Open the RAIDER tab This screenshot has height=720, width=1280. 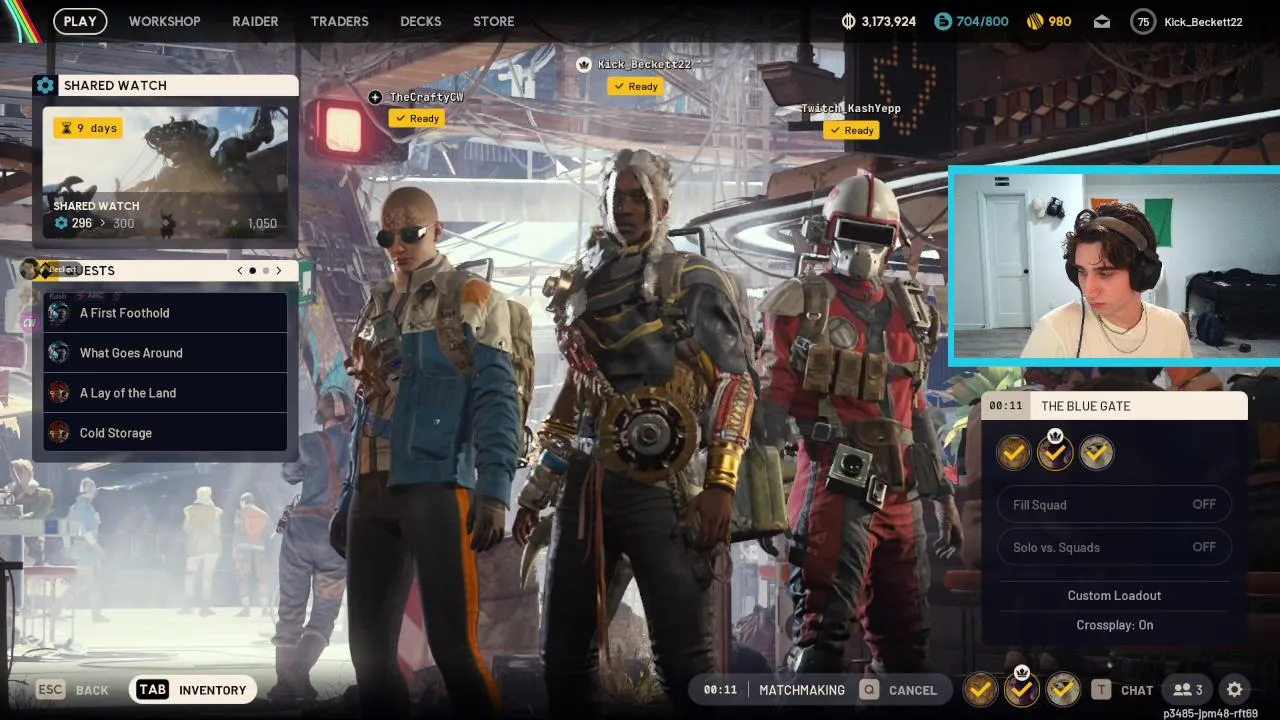click(x=255, y=21)
